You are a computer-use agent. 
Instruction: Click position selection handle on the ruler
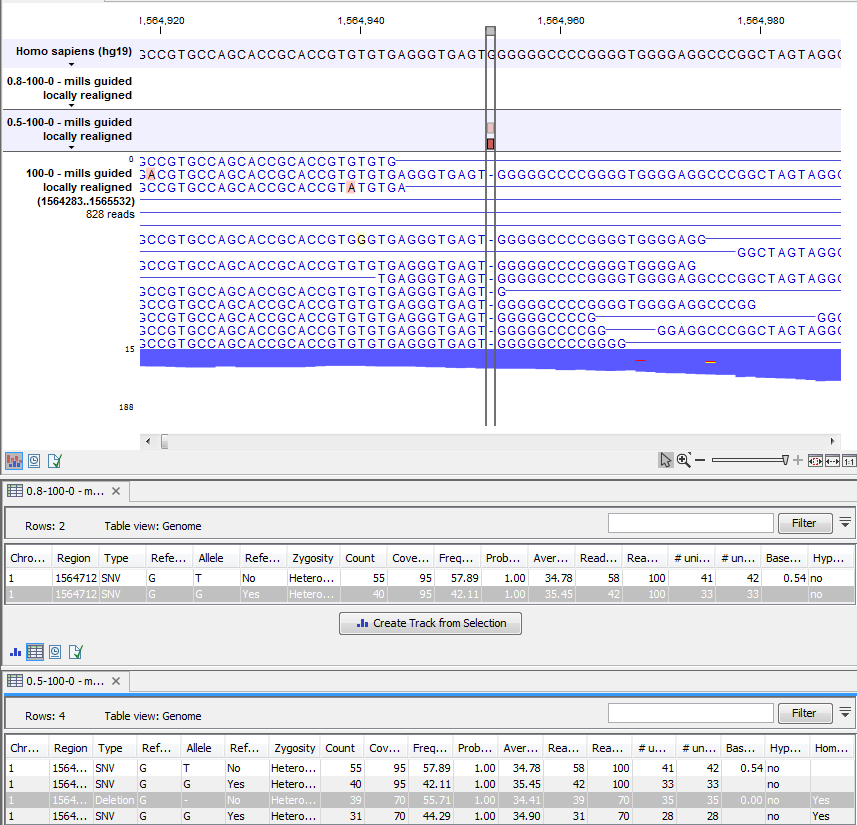click(x=490, y=31)
